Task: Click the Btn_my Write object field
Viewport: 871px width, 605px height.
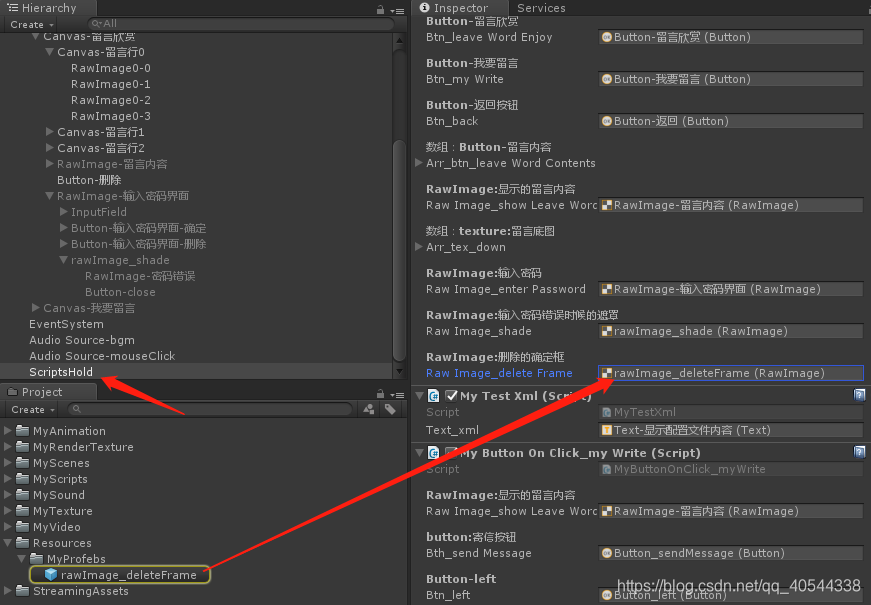Action: [730, 79]
